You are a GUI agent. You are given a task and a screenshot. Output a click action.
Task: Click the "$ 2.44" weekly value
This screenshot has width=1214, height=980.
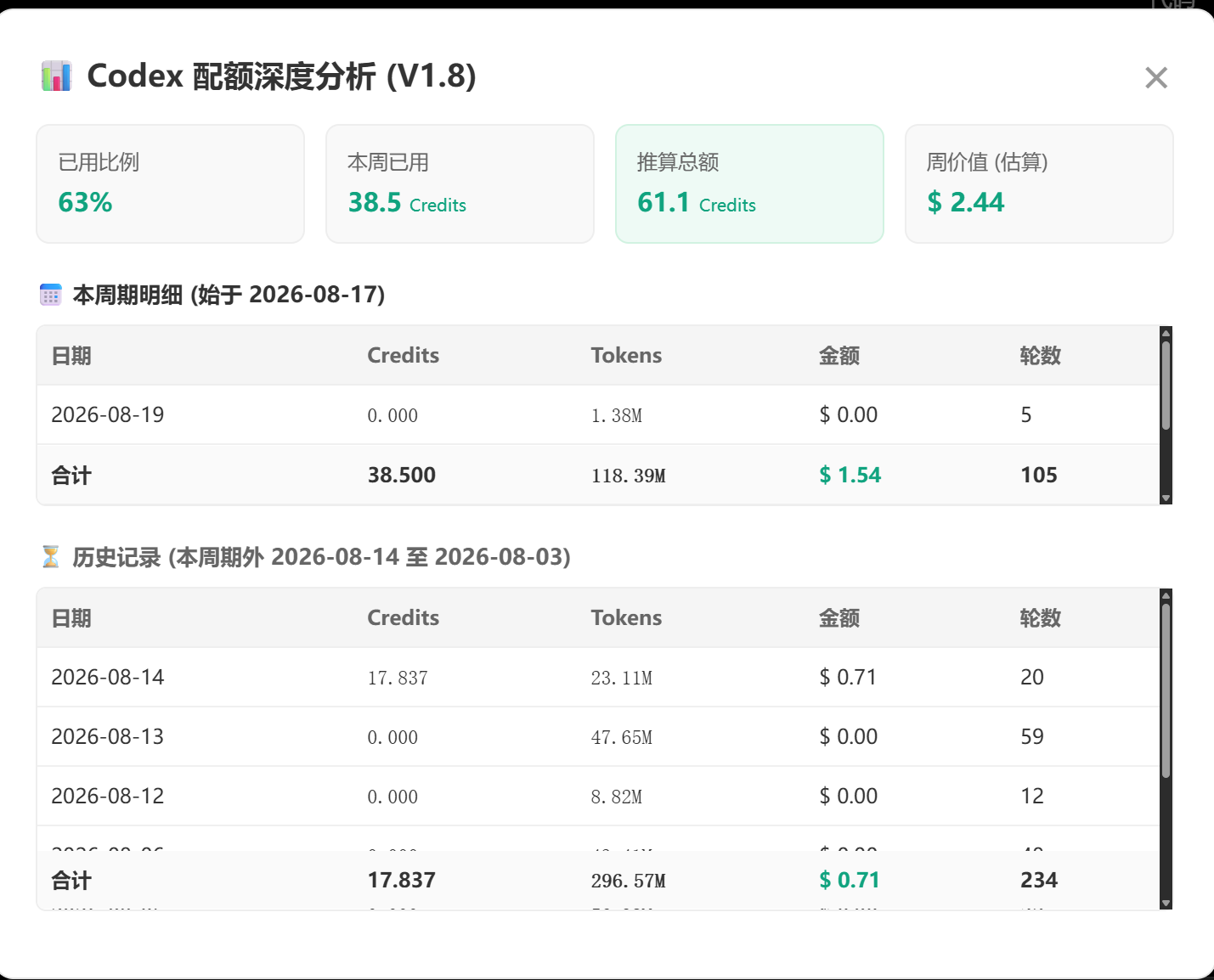click(966, 202)
